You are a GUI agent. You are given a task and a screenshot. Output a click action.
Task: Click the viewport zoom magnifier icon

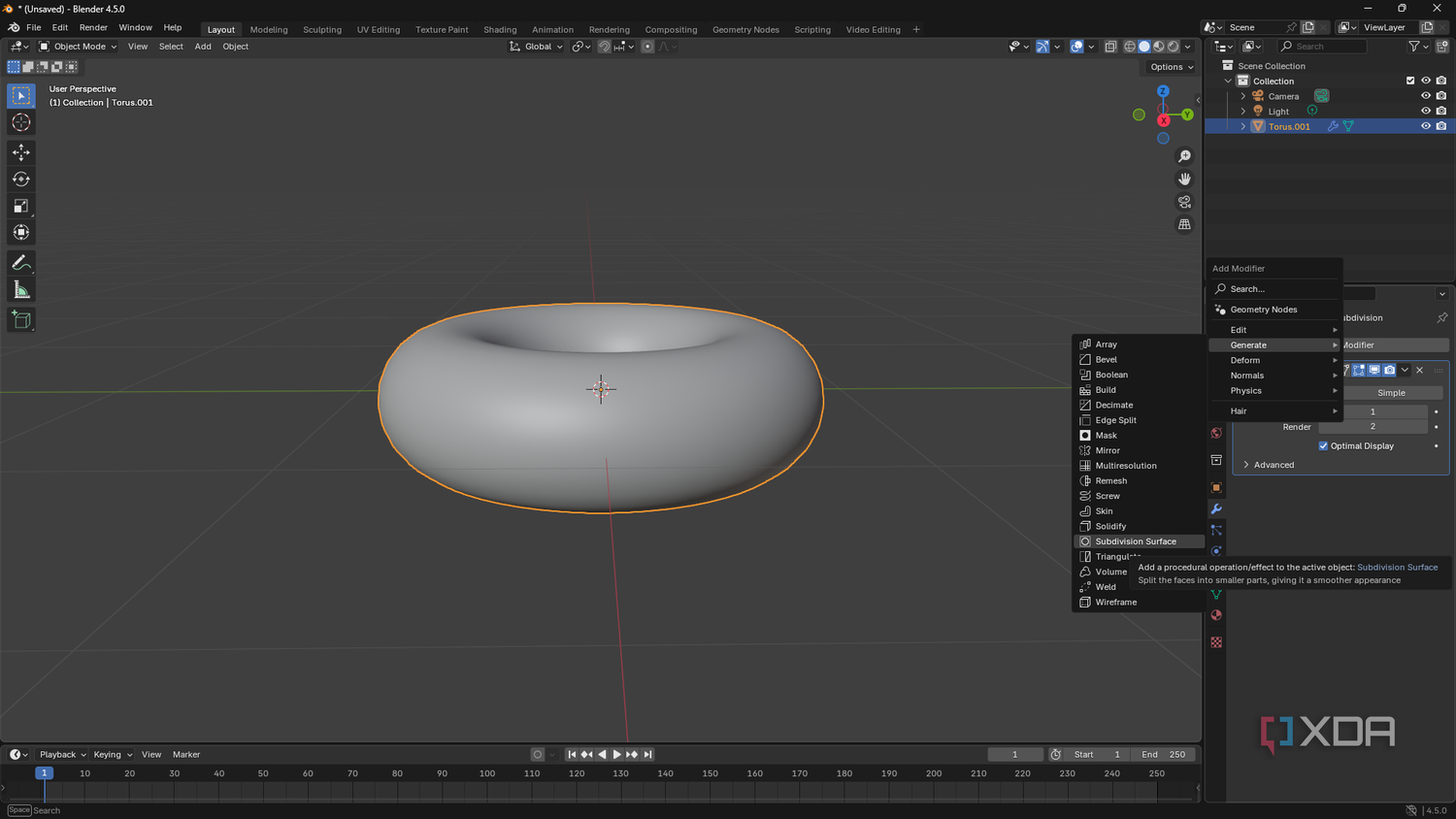[1184, 156]
